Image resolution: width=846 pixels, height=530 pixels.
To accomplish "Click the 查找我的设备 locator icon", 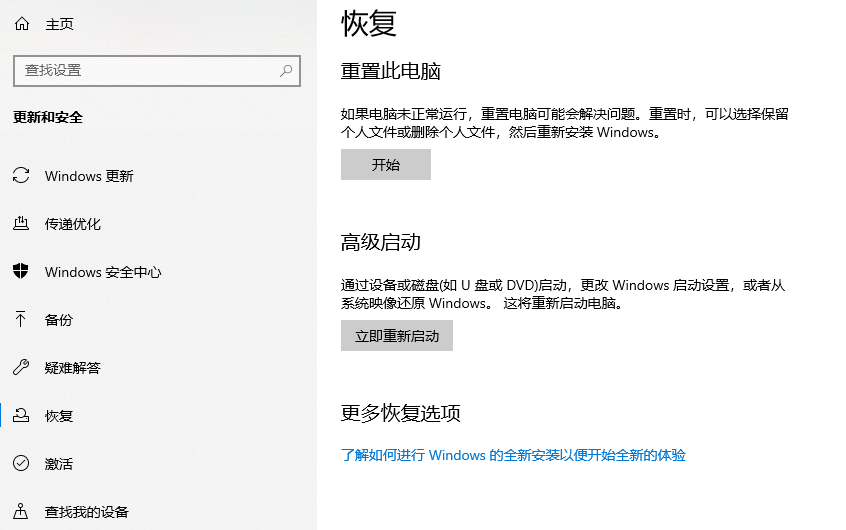I will 21,511.
